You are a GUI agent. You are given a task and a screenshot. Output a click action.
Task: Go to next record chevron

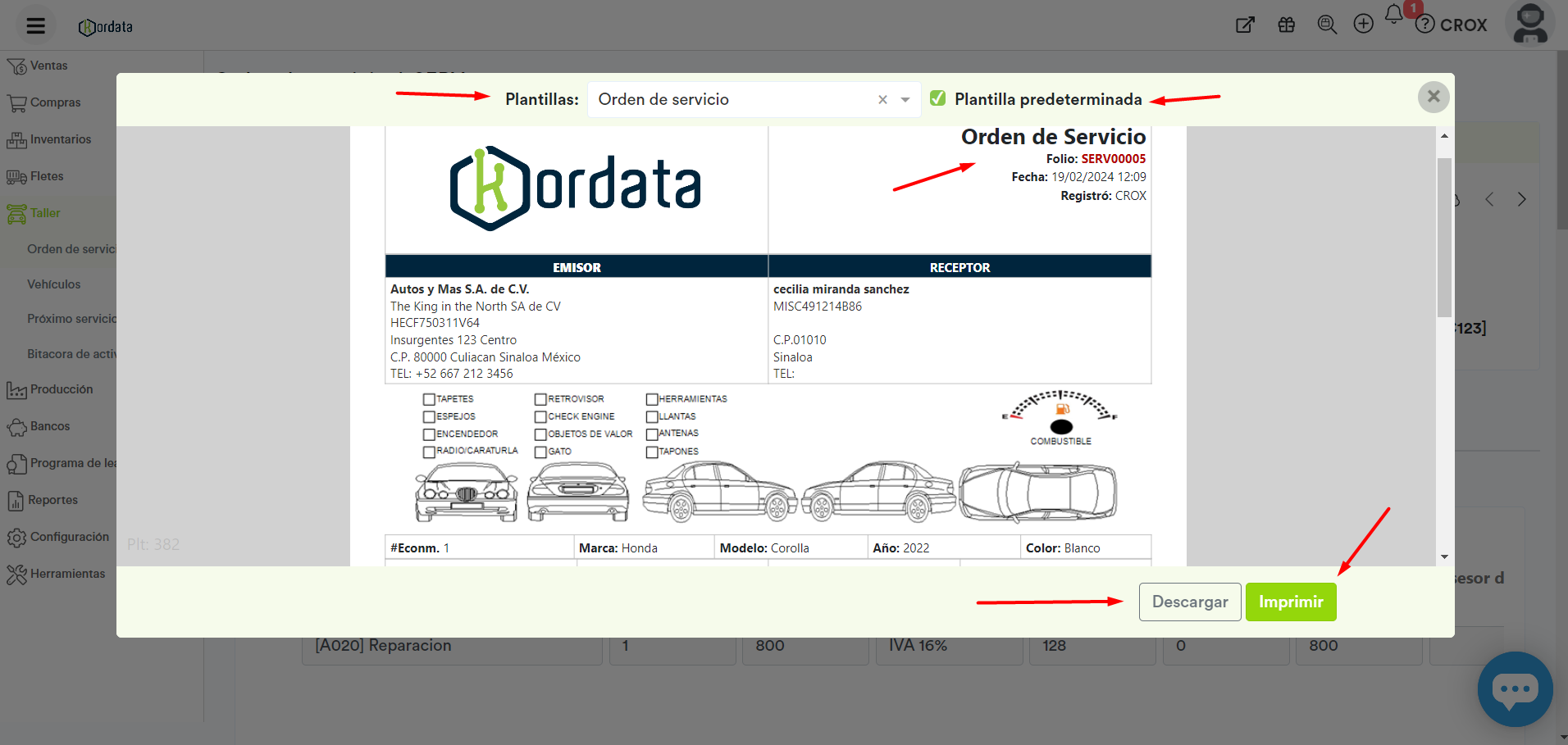[x=1521, y=199]
